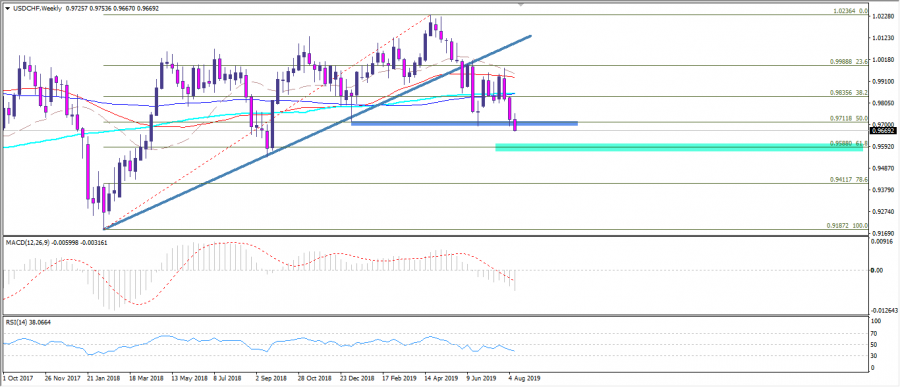Click the 28 Oct 2018 date label
The image size is (900, 387).
tap(315, 379)
